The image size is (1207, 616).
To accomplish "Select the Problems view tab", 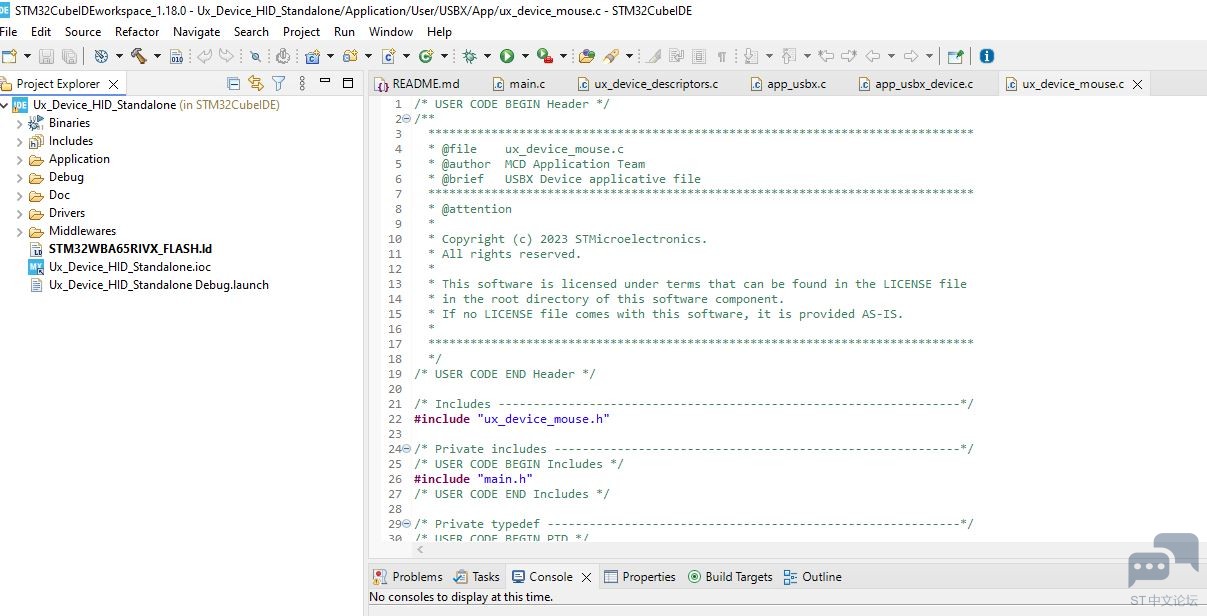I will pyautogui.click(x=407, y=577).
